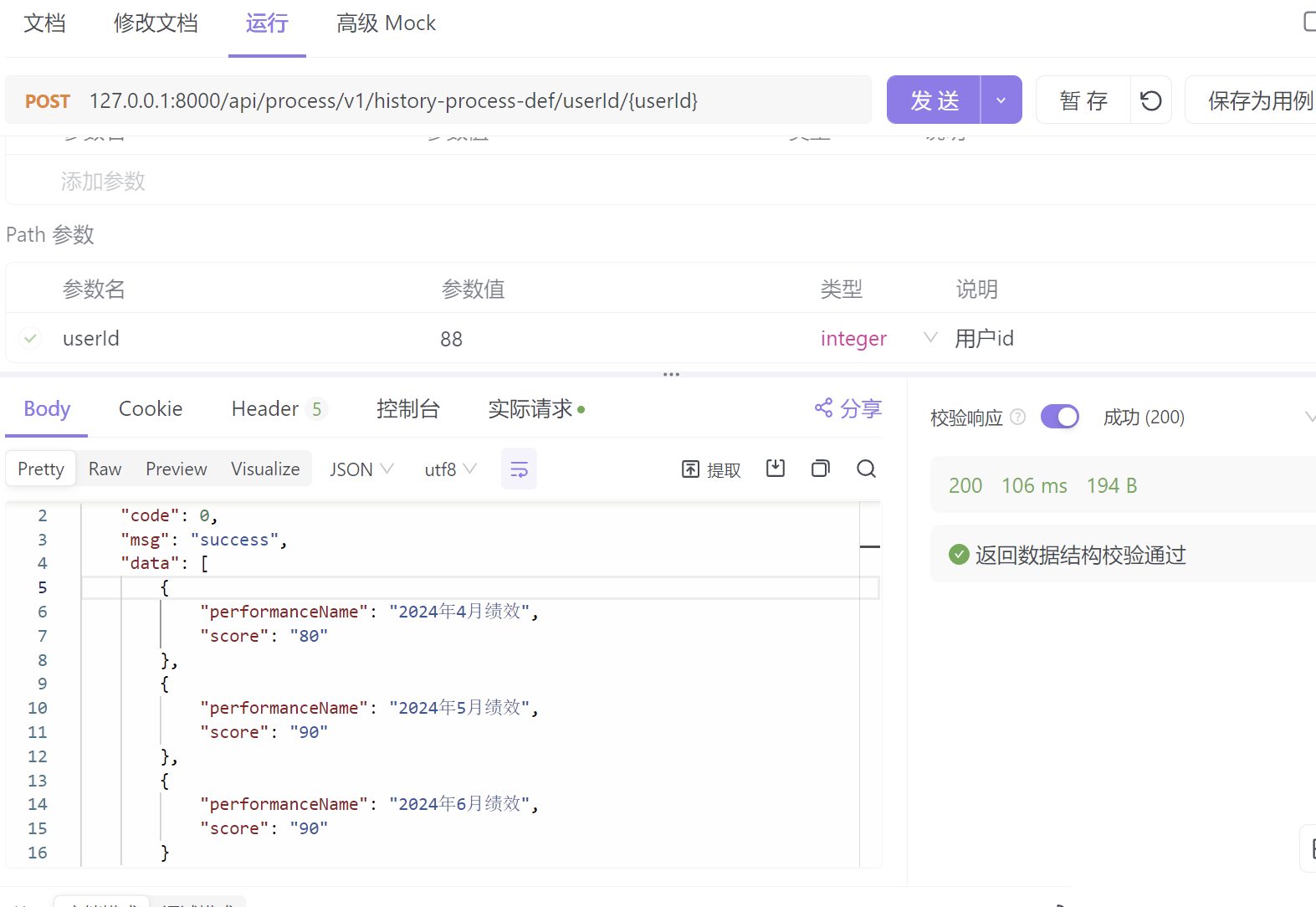Click the search icon in response toolbar
Screen dimensions: 1316x907
pyautogui.click(x=867, y=469)
